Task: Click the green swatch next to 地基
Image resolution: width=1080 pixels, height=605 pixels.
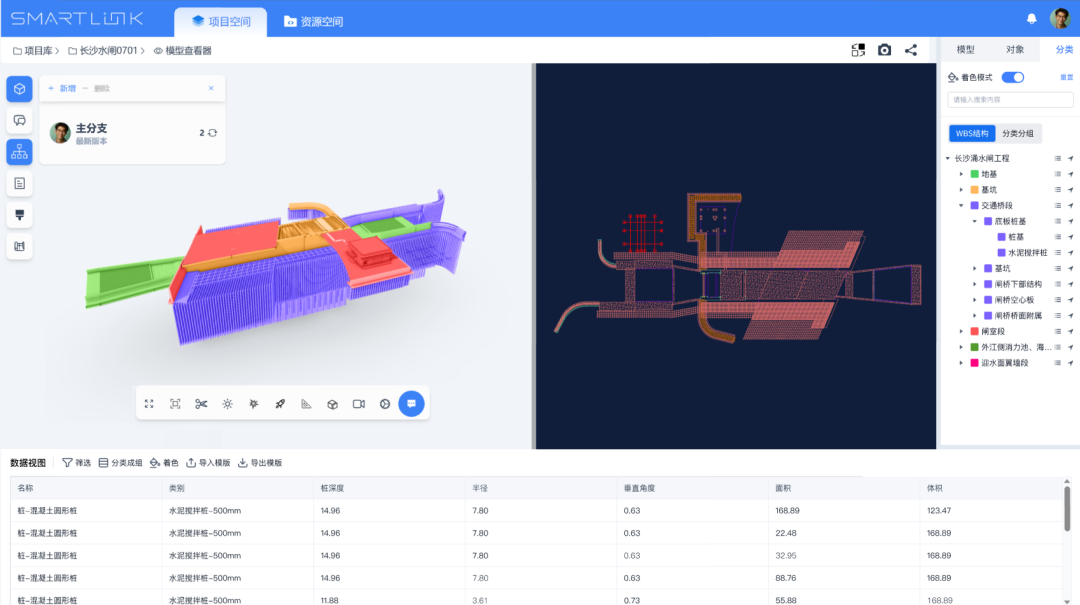Action: pyautogui.click(x=975, y=174)
